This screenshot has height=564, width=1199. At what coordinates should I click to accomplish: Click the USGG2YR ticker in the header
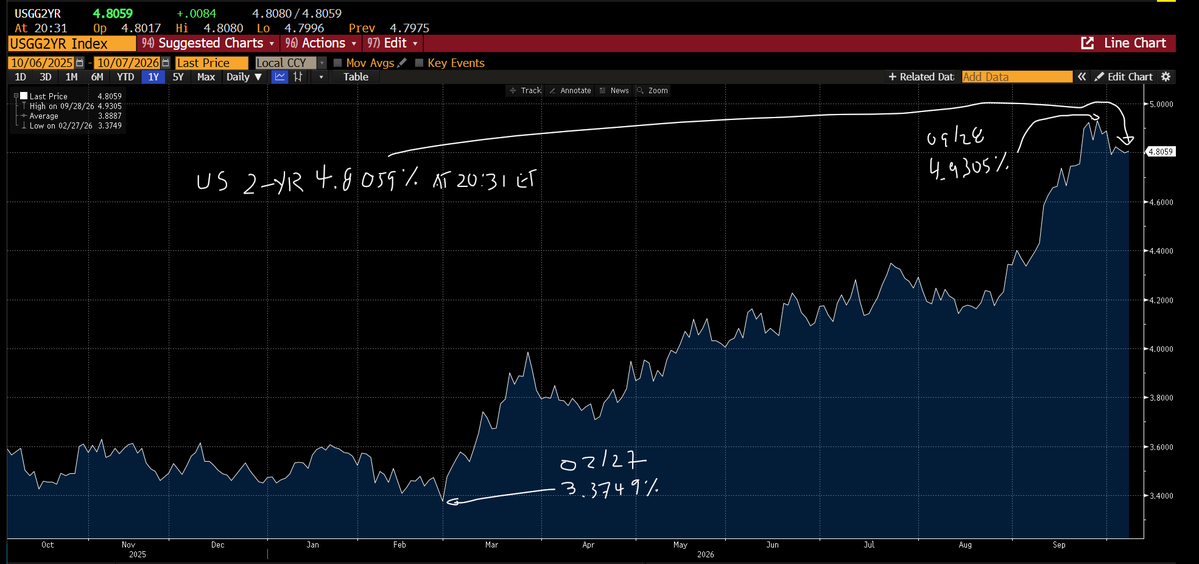click(x=37, y=14)
